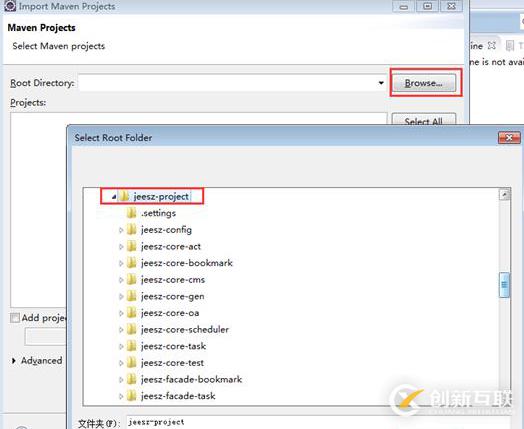
Task: Select the .settings folder icon
Action: coord(132,213)
